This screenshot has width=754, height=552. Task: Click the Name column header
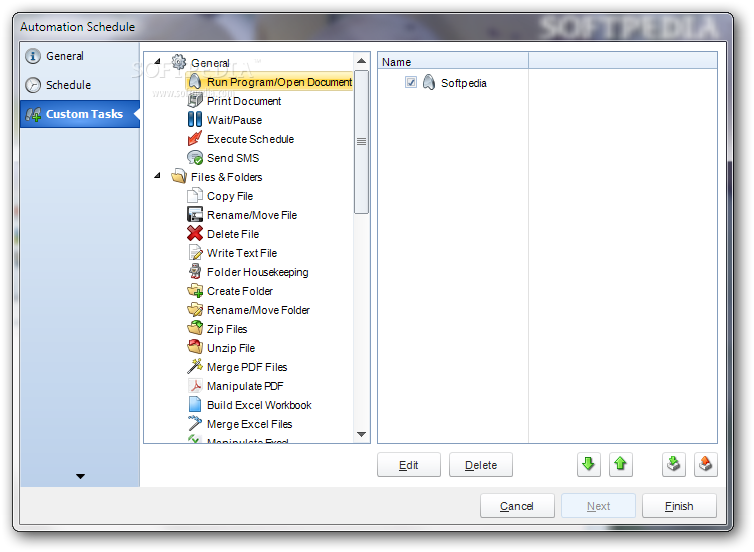click(x=453, y=62)
